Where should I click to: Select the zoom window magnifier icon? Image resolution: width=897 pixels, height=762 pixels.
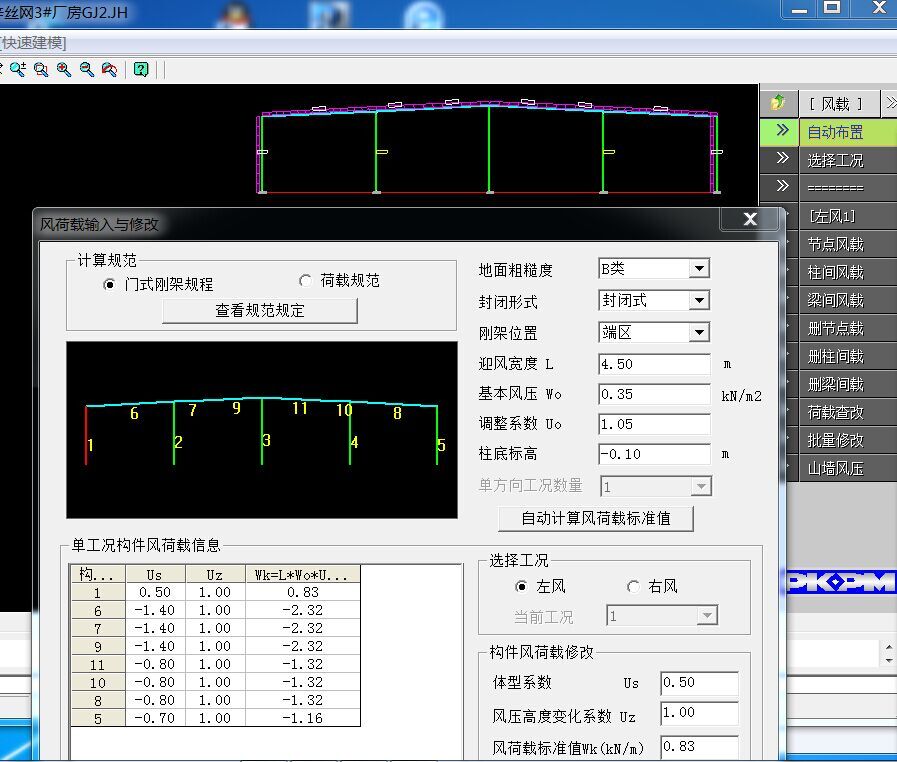coord(41,69)
